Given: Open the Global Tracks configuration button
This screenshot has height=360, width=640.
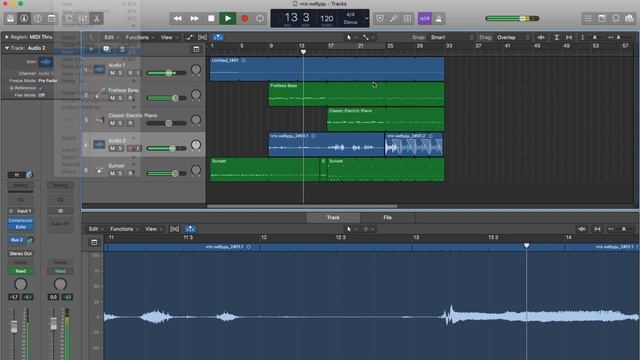Looking at the screenshot, I should (196, 49).
